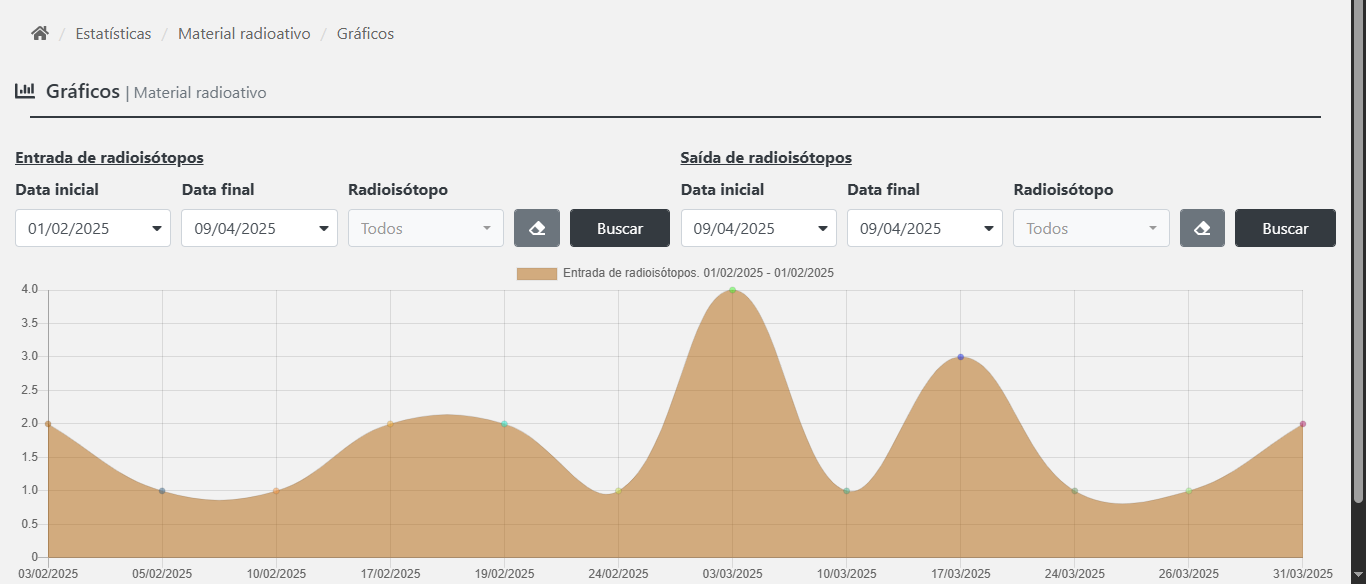This screenshot has height=584, width=1366.
Task: Click the eraser icon to clear entrada filters
Action: point(537,228)
